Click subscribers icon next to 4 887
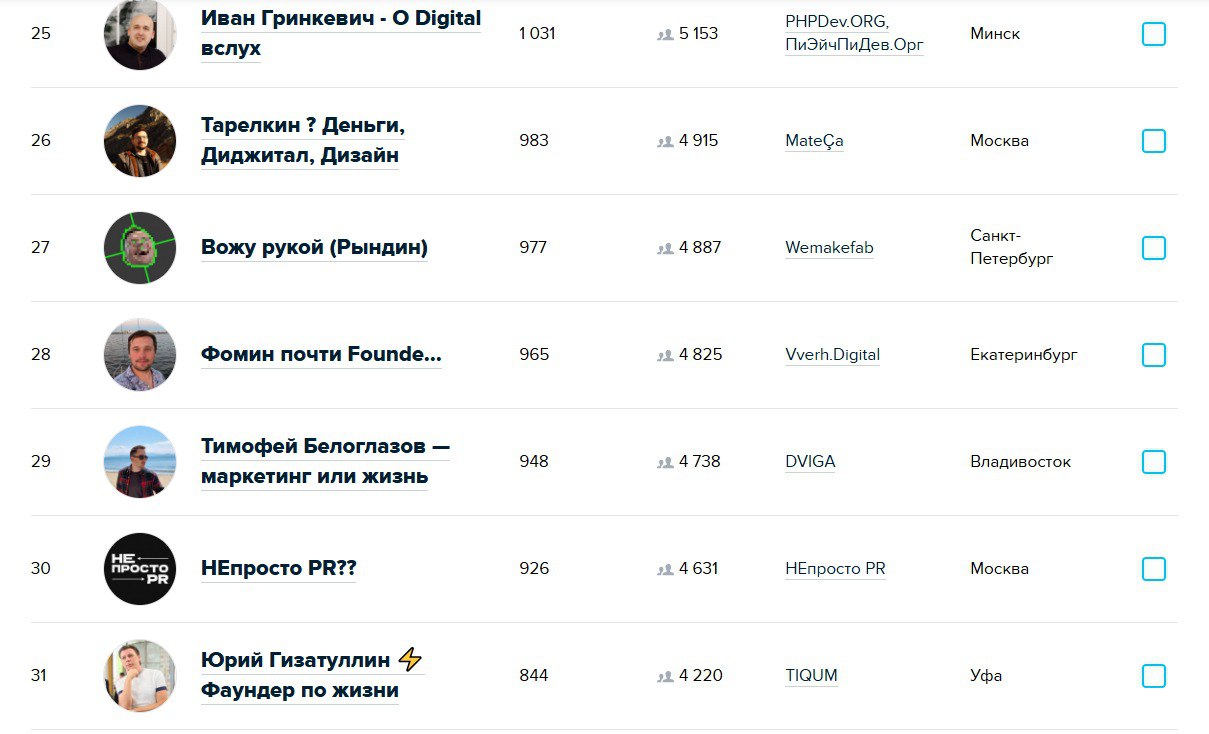Image resolution: width=1209 pixels, height=734 pixels. [665, 248]
